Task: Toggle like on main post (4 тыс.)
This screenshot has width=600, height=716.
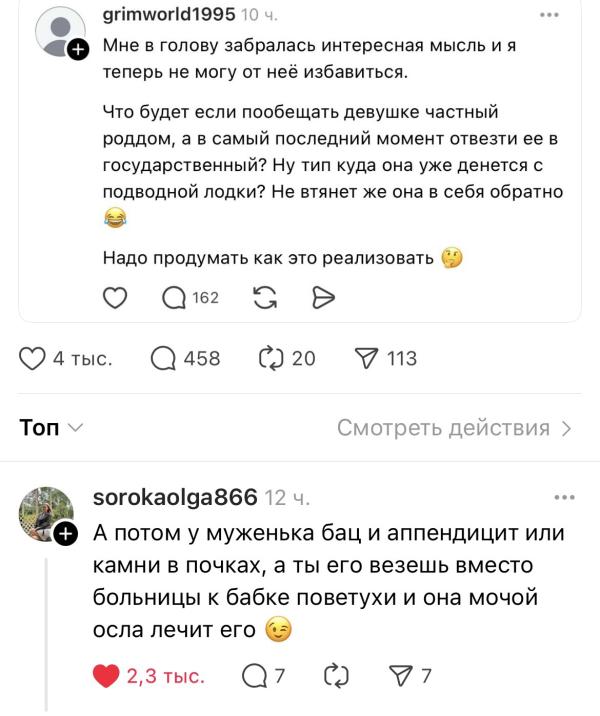Action: click(x=34, y=359)
